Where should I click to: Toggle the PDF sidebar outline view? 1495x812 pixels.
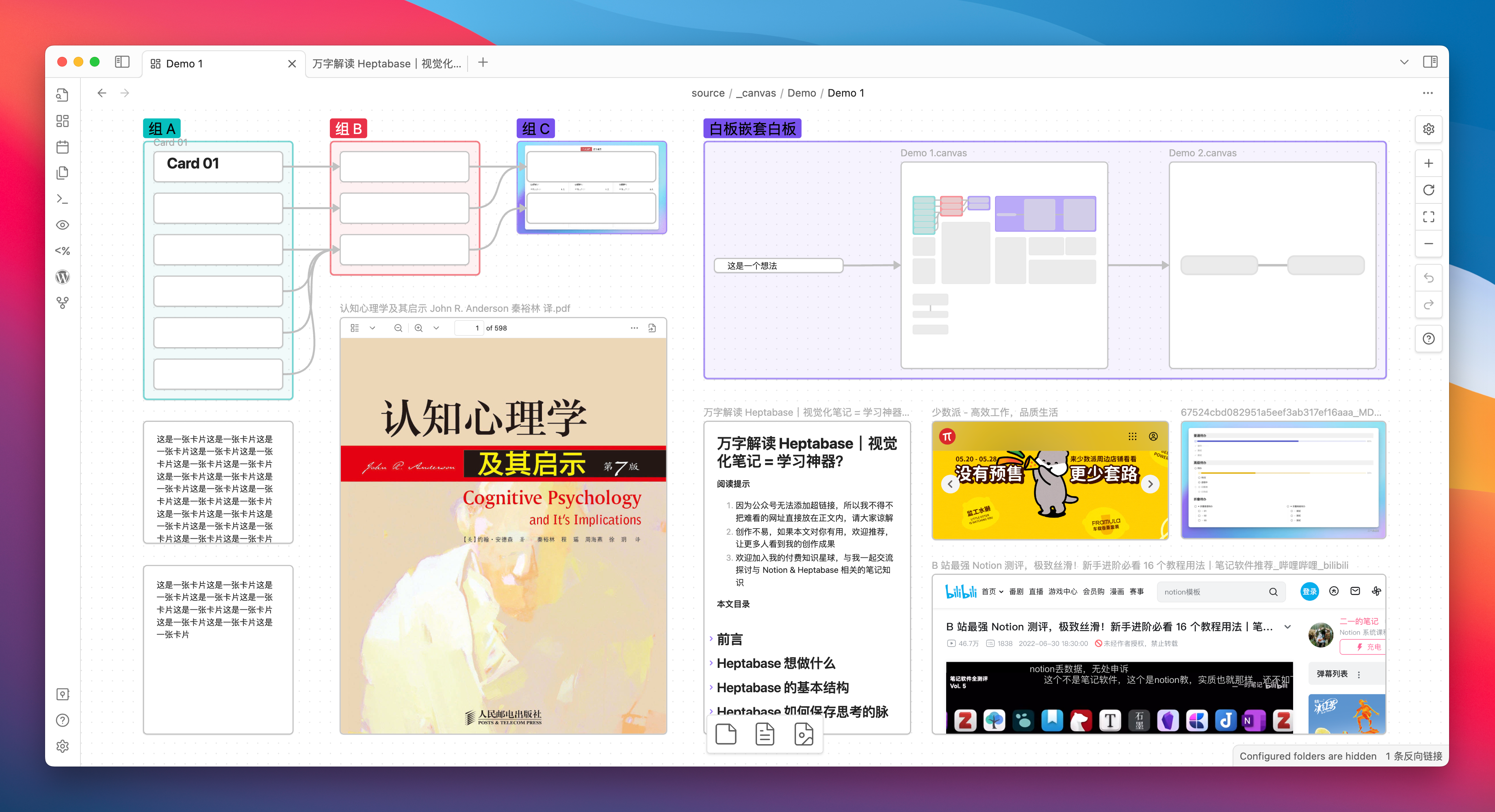click(355, 328)
